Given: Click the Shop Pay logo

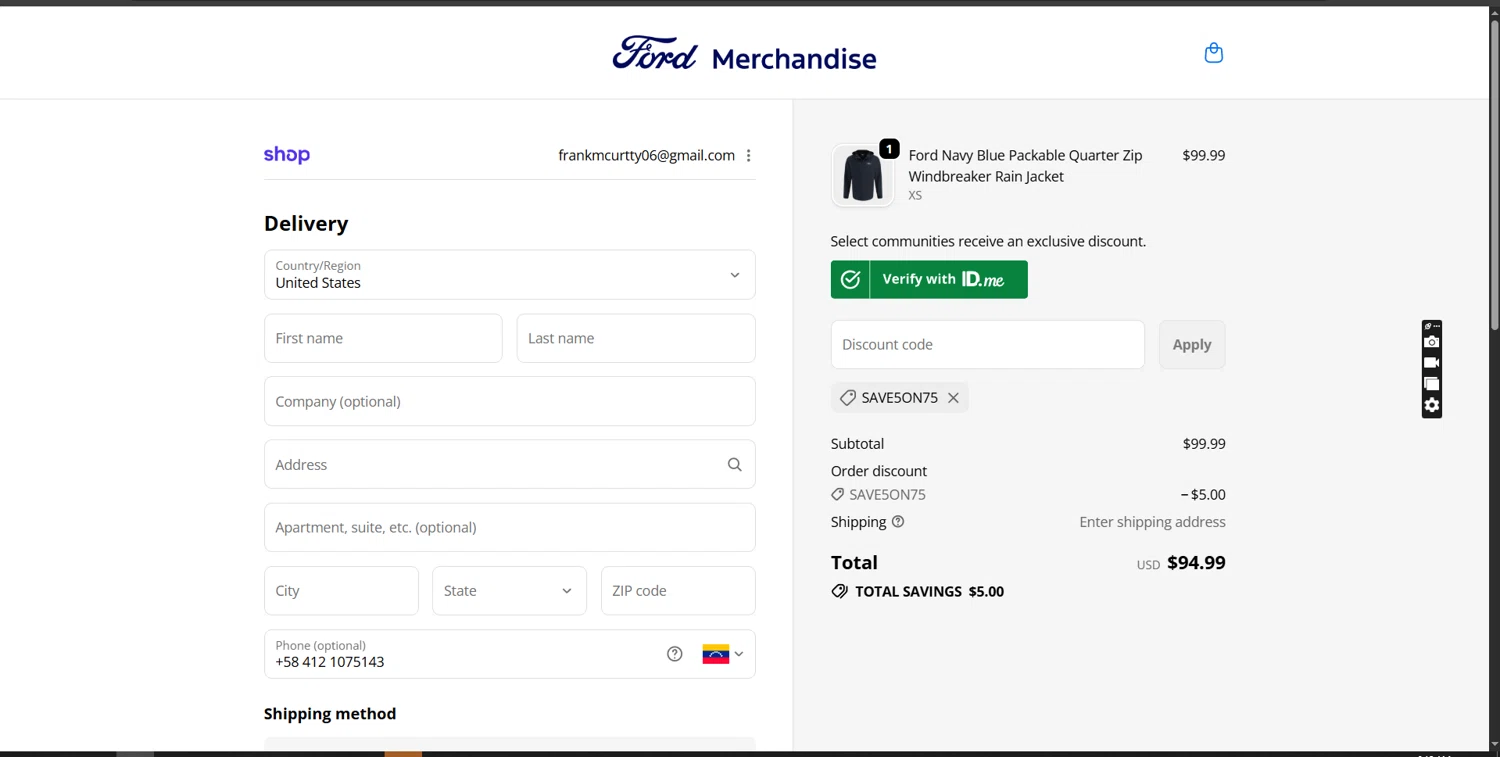Looking at the screenshot, I should 287,155.
